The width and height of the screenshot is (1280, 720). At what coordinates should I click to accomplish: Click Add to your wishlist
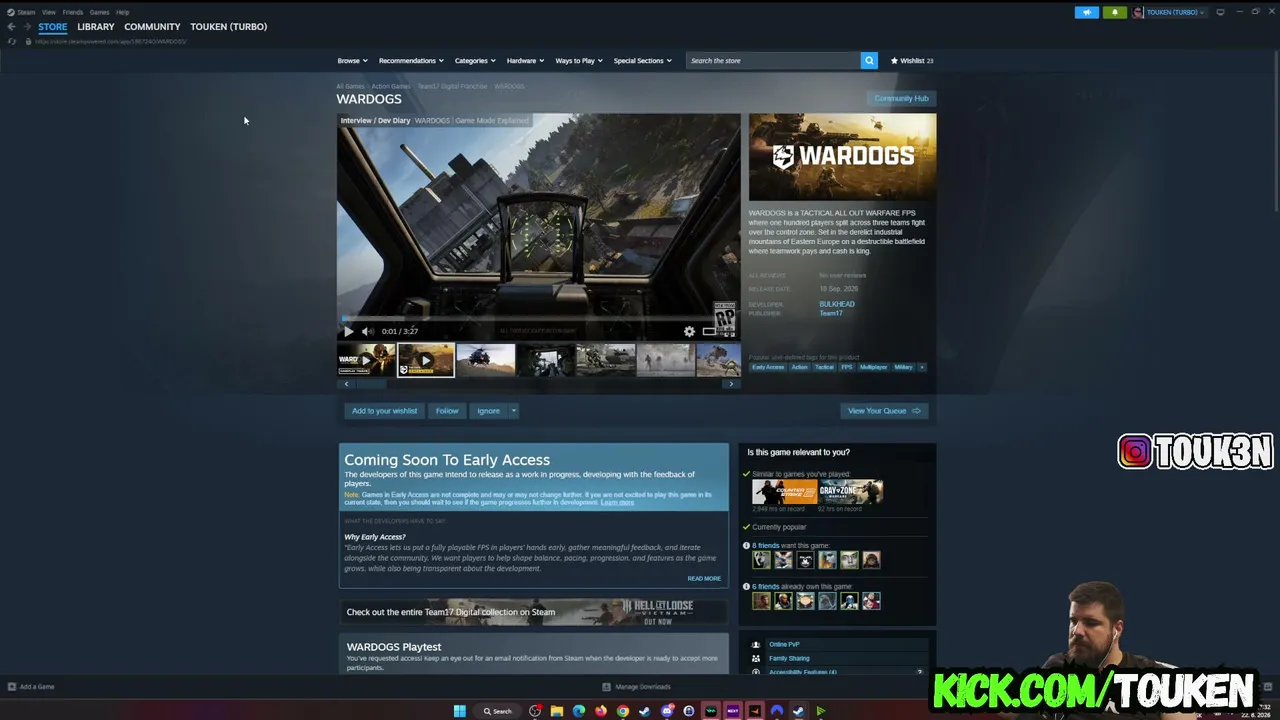(384, 411)
